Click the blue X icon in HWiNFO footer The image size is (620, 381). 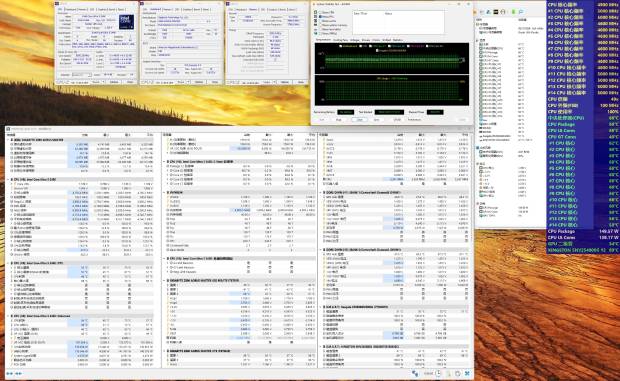(x=467, y=373)
